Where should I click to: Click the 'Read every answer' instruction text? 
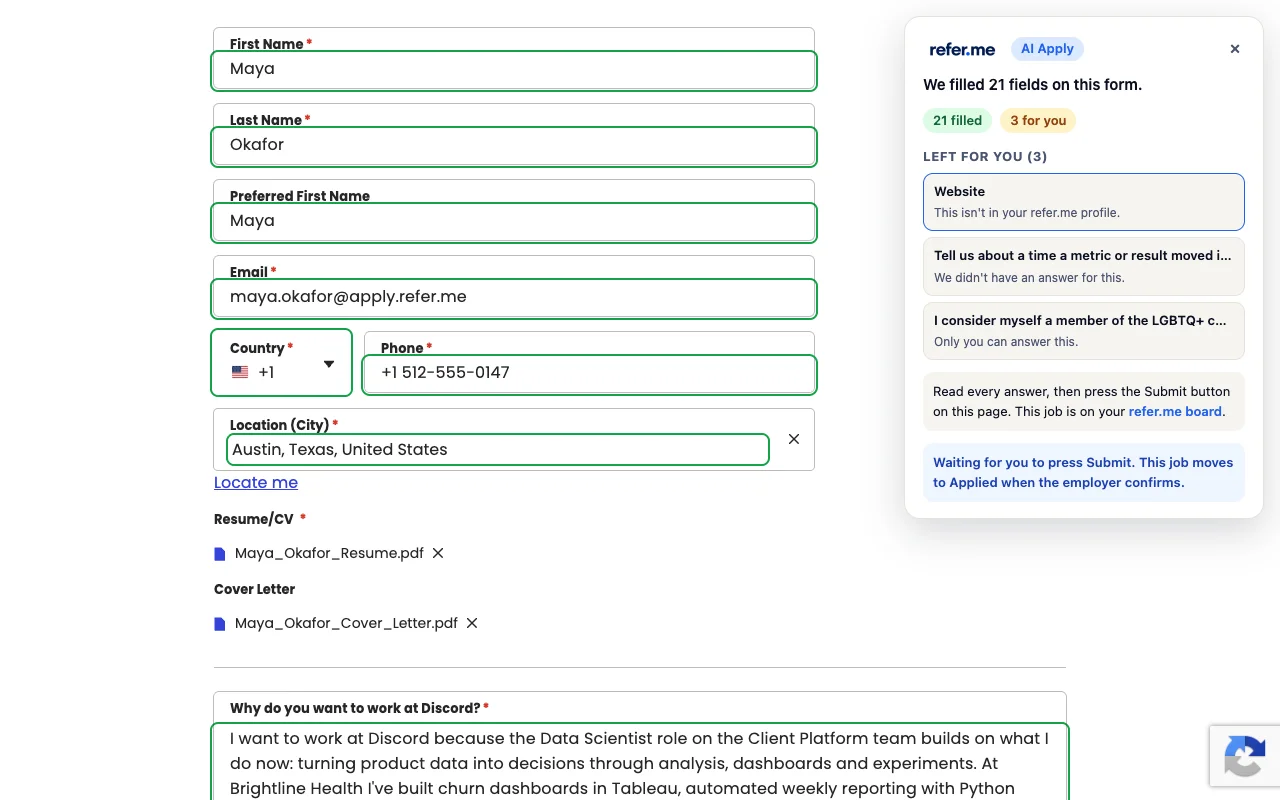[1084, 401]
